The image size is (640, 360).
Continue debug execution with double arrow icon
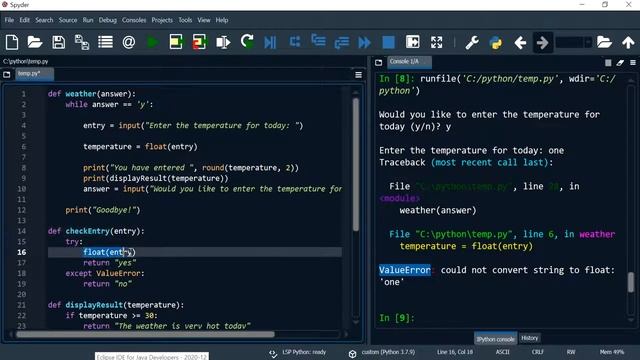coord(364,42)
